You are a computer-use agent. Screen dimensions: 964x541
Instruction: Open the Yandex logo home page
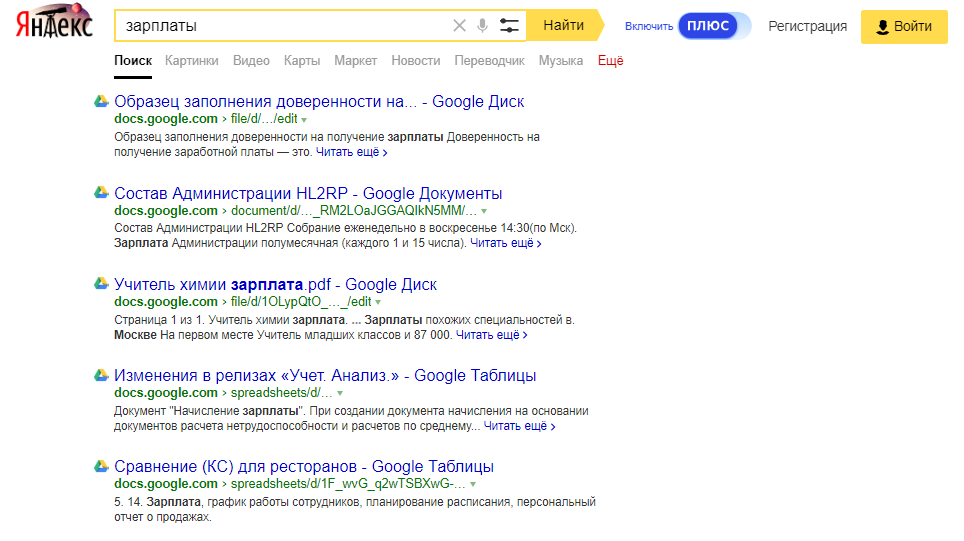click(54, 22)
